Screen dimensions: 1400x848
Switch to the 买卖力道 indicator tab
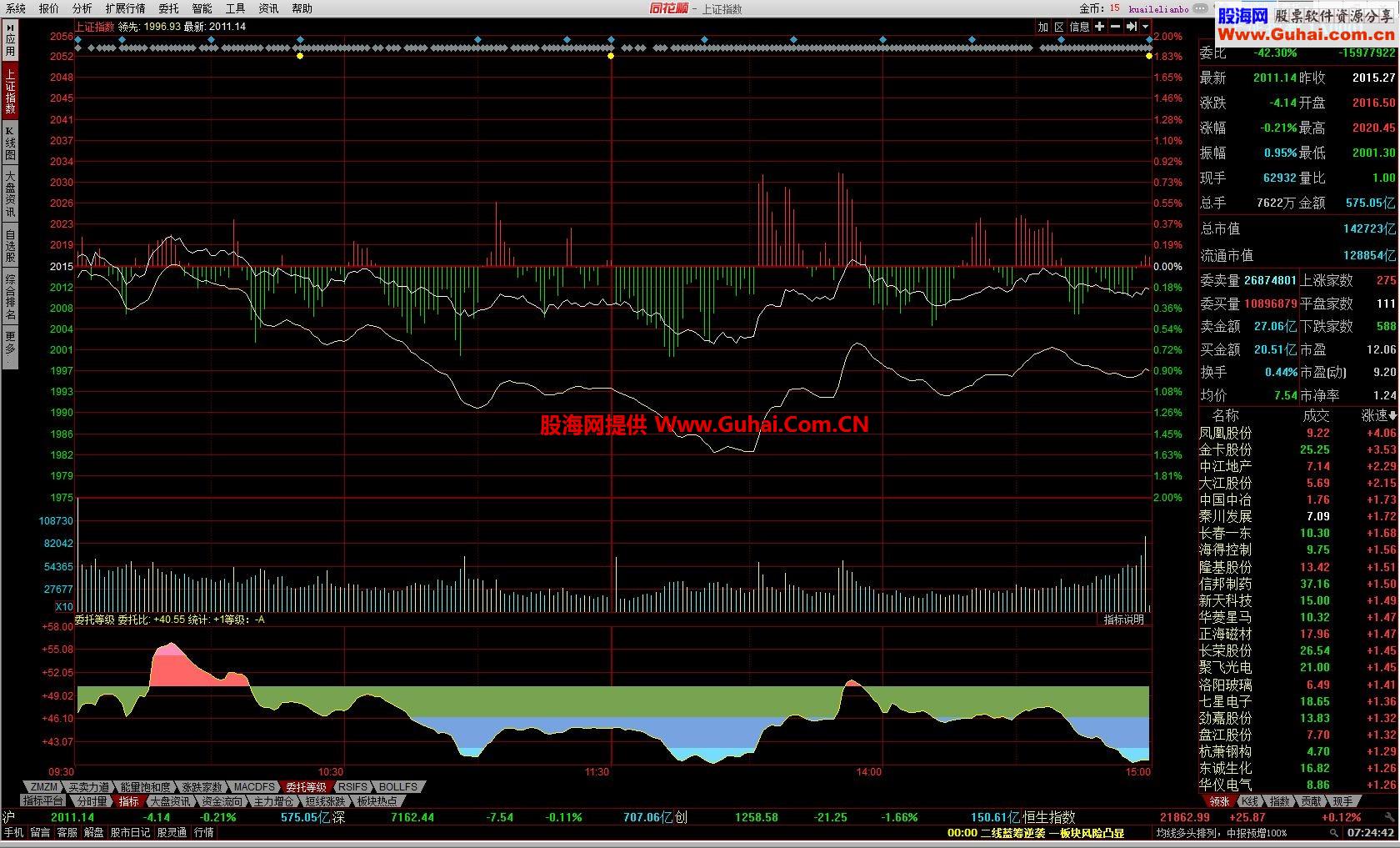[x=88, y=787]
